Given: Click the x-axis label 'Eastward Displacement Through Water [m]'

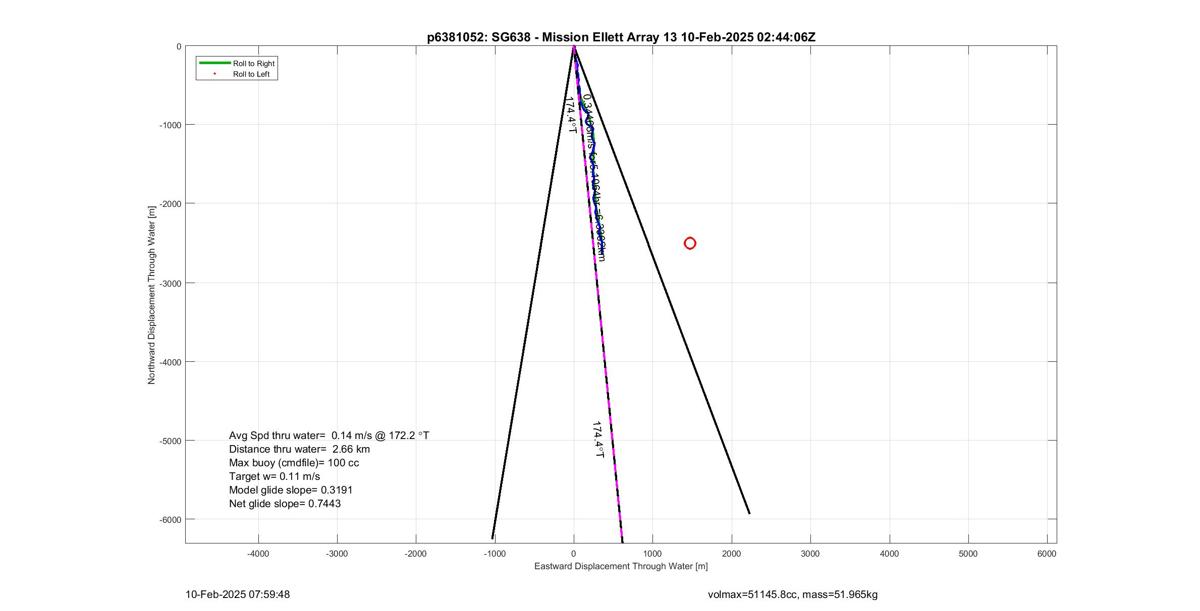Looking at the screenshot, I should [621, 567].
